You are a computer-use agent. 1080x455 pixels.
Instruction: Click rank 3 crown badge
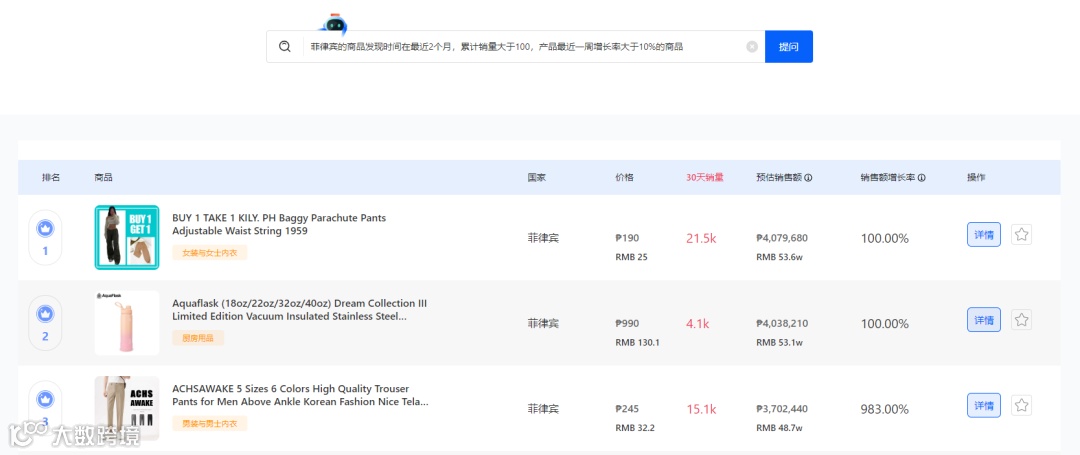tap(45, 399)
